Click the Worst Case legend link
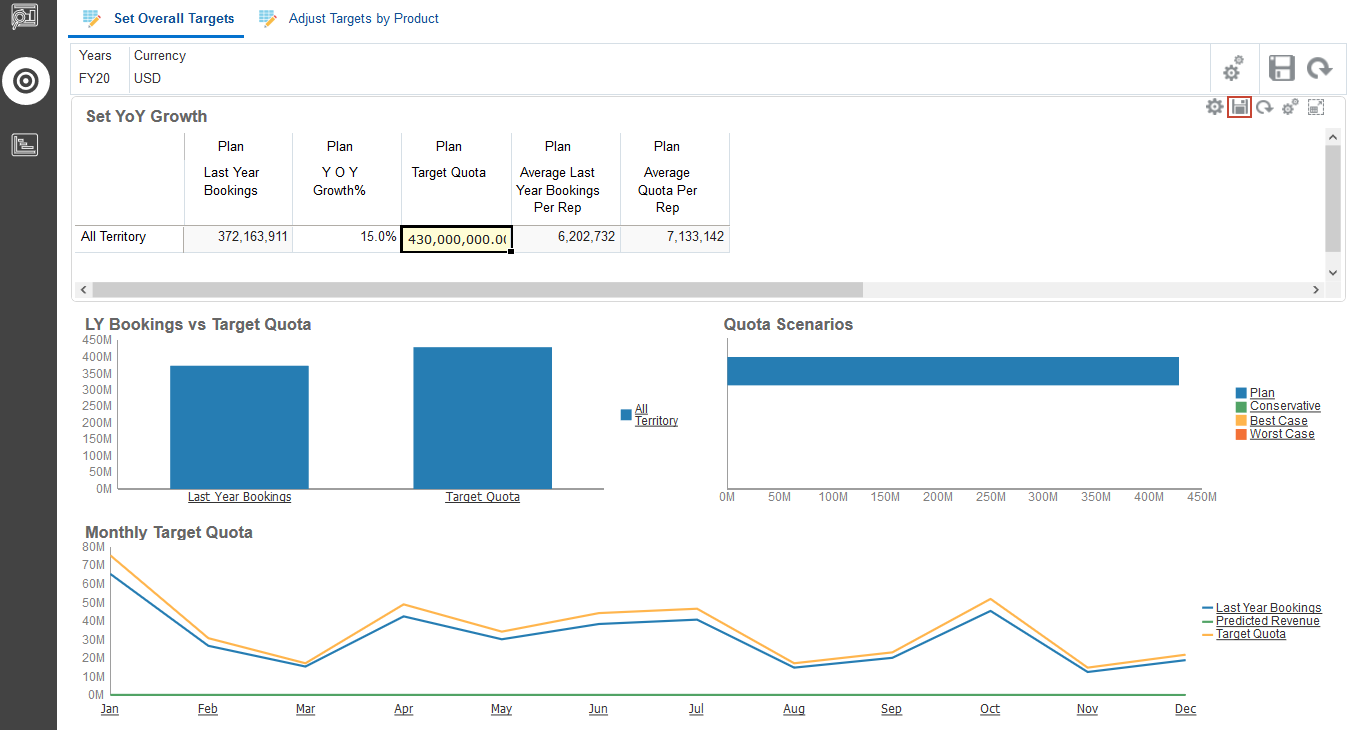Image resolution: width=1347 pixels, height=730 pixels. point(1281,434)
